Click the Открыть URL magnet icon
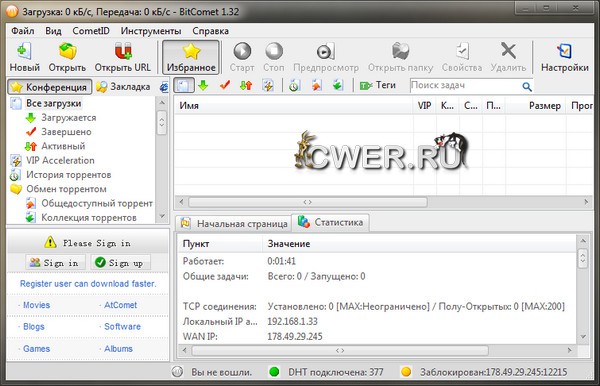 tap(123, 51)
